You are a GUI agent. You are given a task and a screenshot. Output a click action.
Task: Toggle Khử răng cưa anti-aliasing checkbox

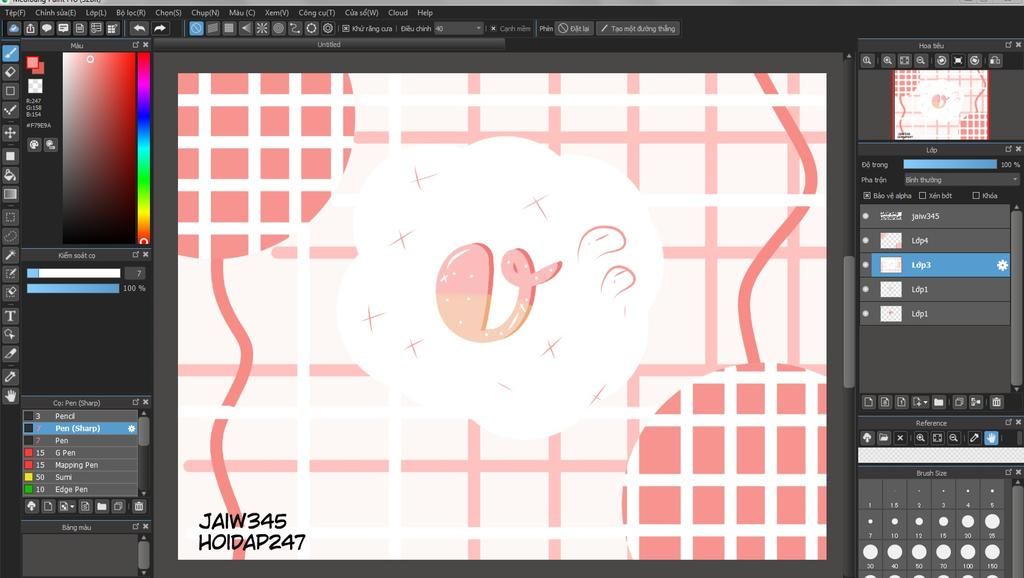(x=345, y=29)
